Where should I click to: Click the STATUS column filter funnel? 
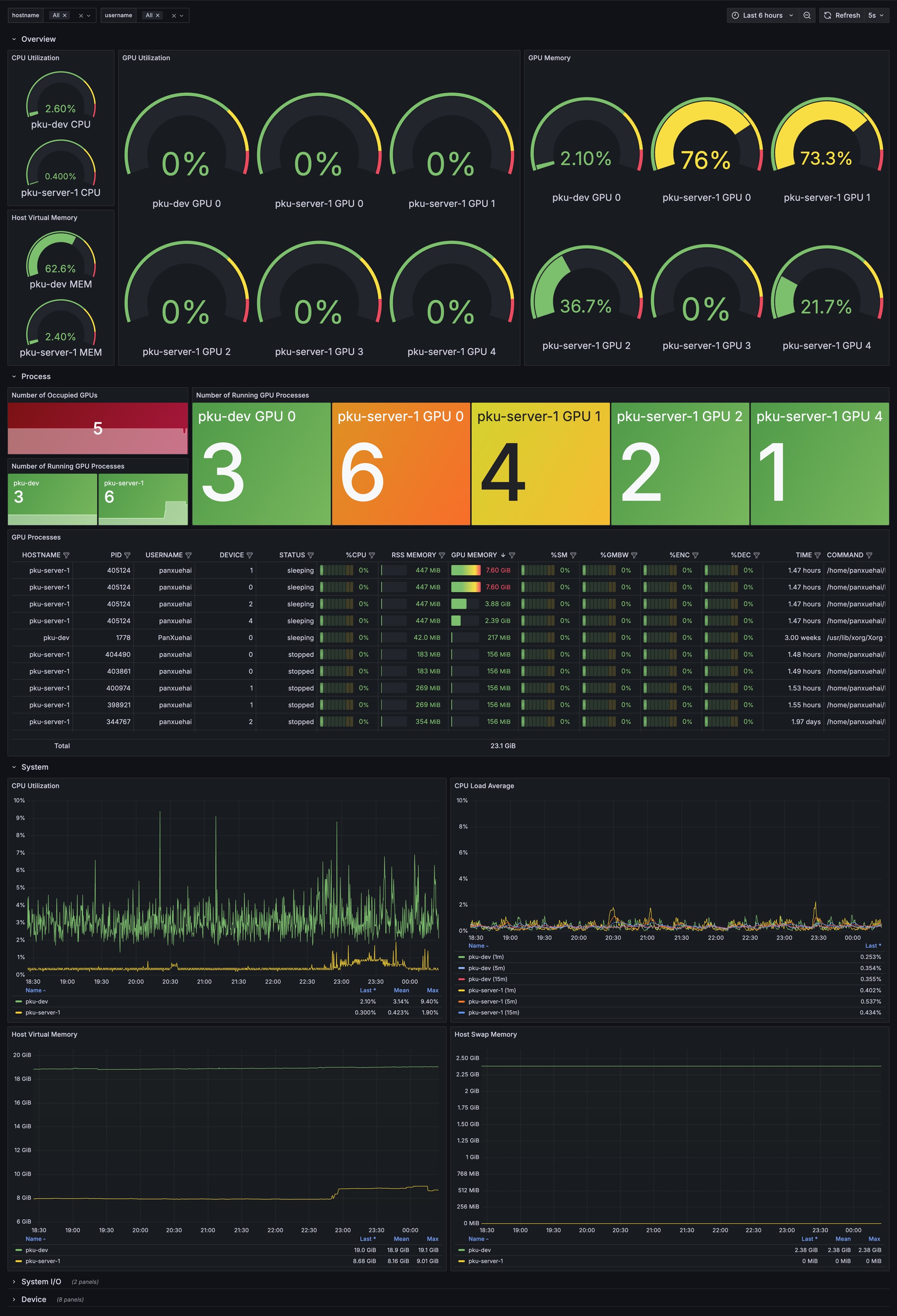[x=311, y=555]
